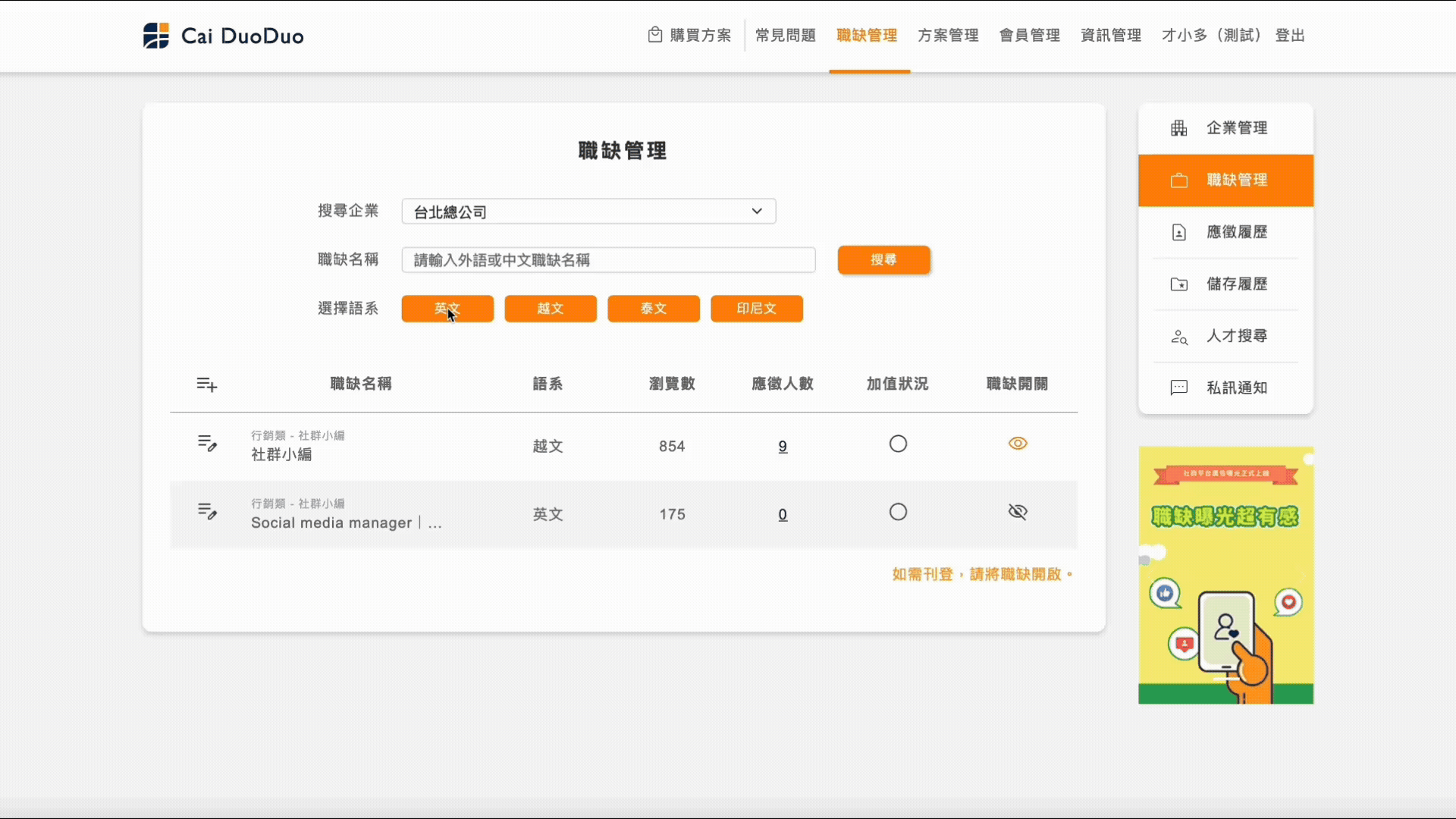Image resolution: width=1456 pixels, height=819 pixels.
Task: Show the Social media manager job listing
Action: coord(1017,512)
